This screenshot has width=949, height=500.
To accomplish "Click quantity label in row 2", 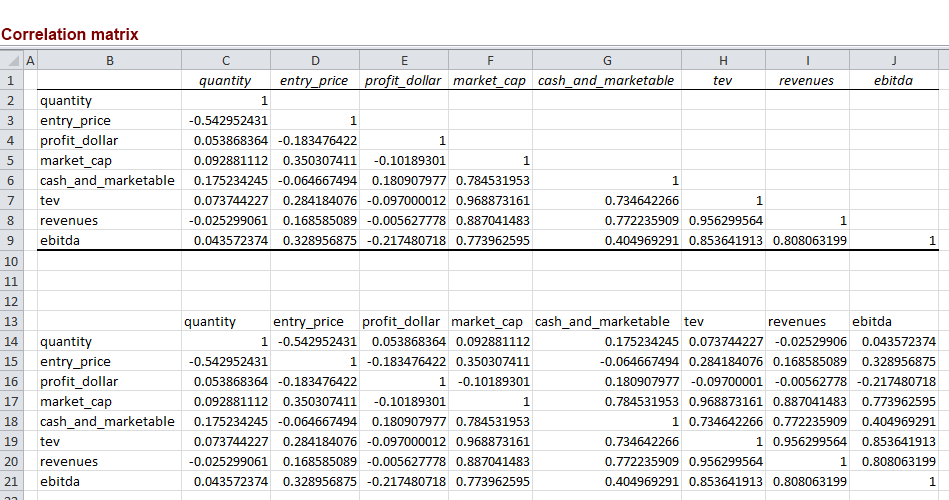I will [66, 100].
